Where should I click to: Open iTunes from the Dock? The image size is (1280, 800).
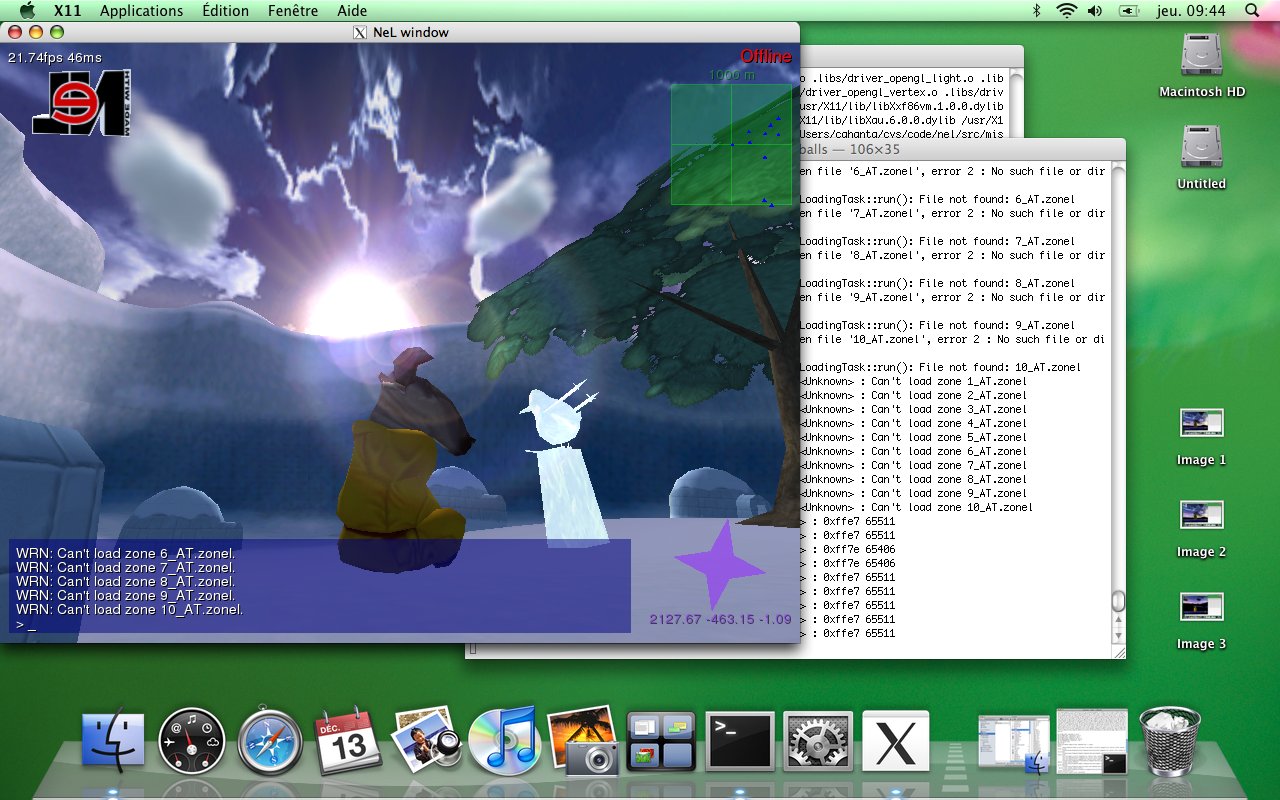505,741
